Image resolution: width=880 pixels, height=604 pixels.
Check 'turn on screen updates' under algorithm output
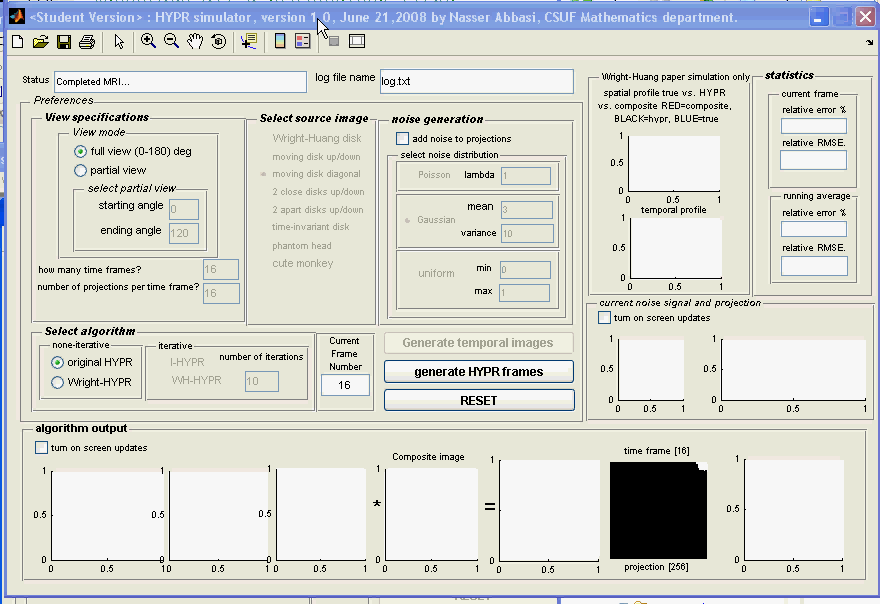tap(42, 448)
